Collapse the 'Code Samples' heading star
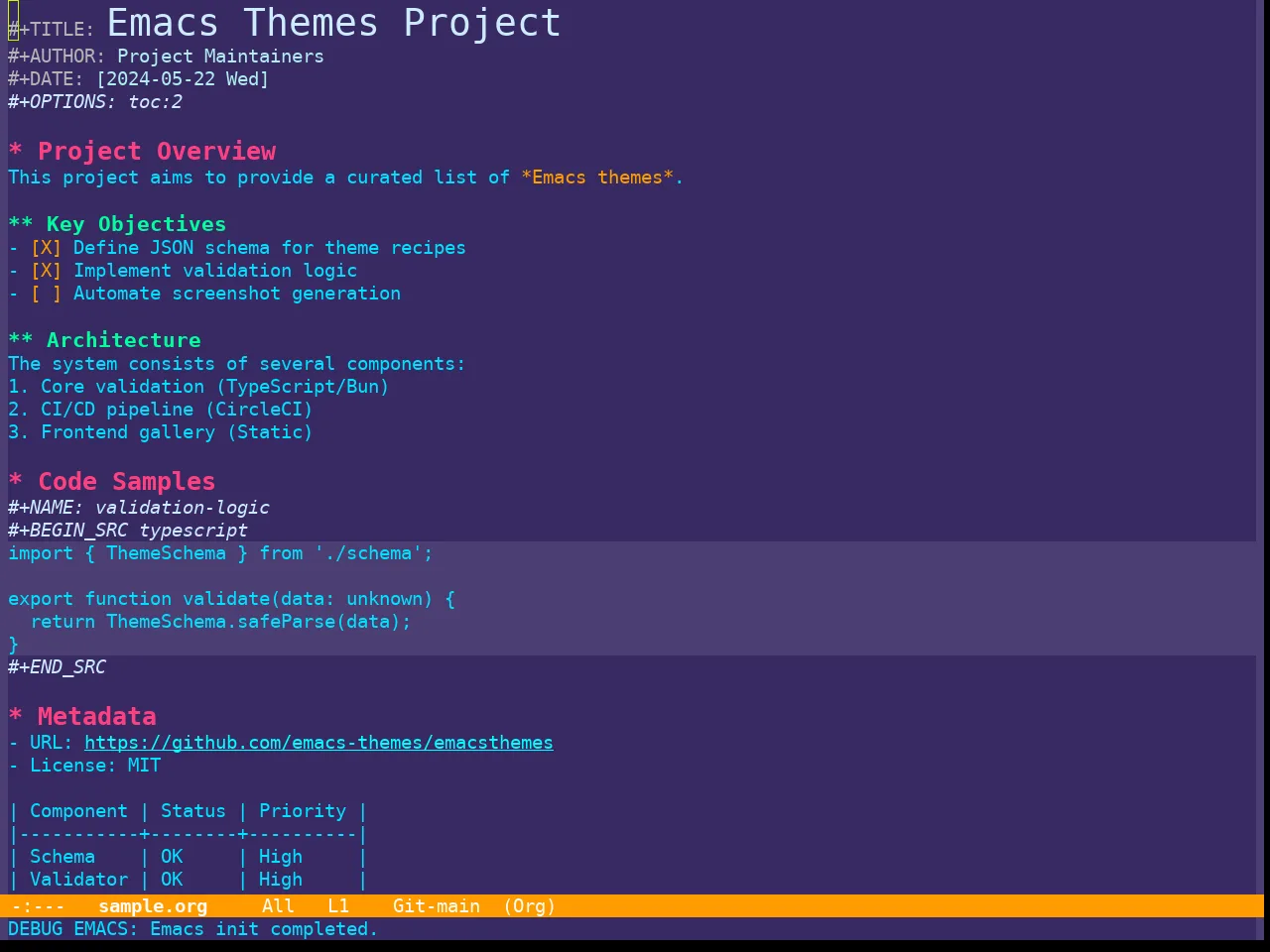Screen dimensions: 1270x952 tap(16, 482)
